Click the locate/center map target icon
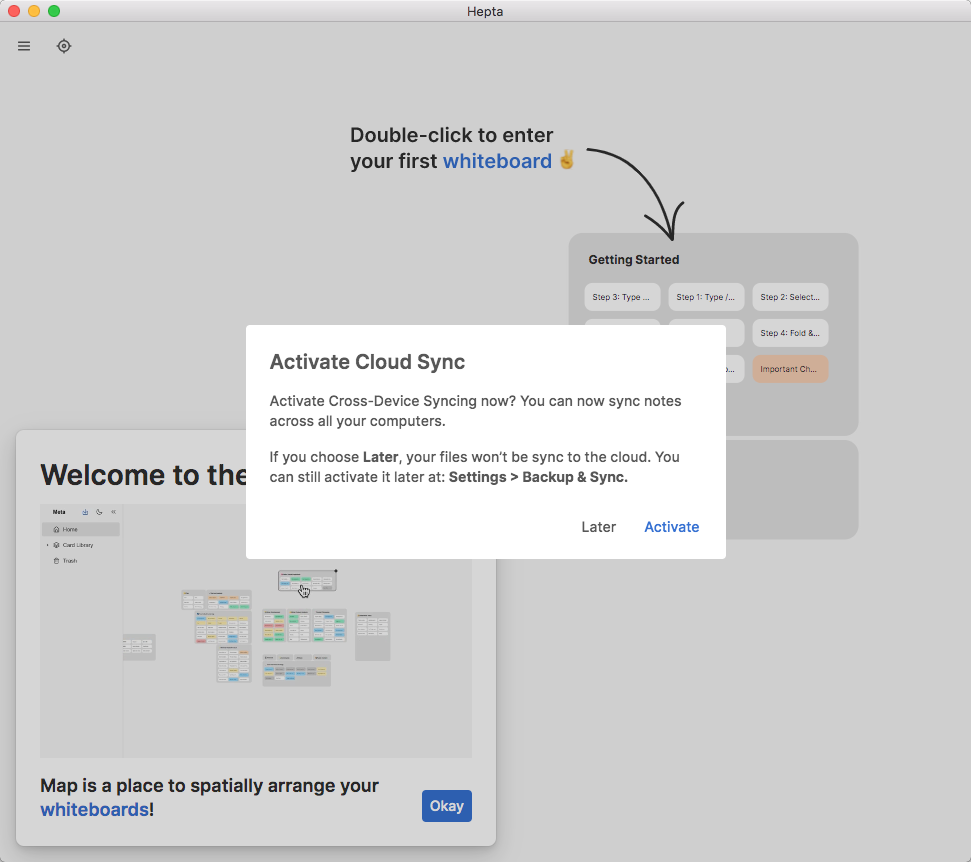 point(64,46)
